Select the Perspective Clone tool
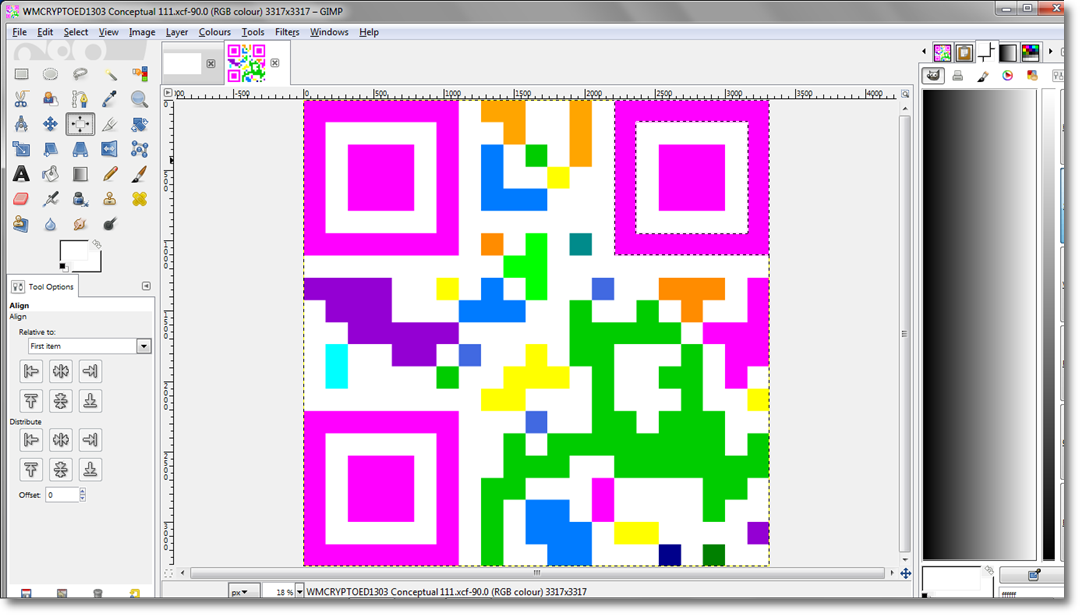The image size is (1080, 615). tap(21, 224)
